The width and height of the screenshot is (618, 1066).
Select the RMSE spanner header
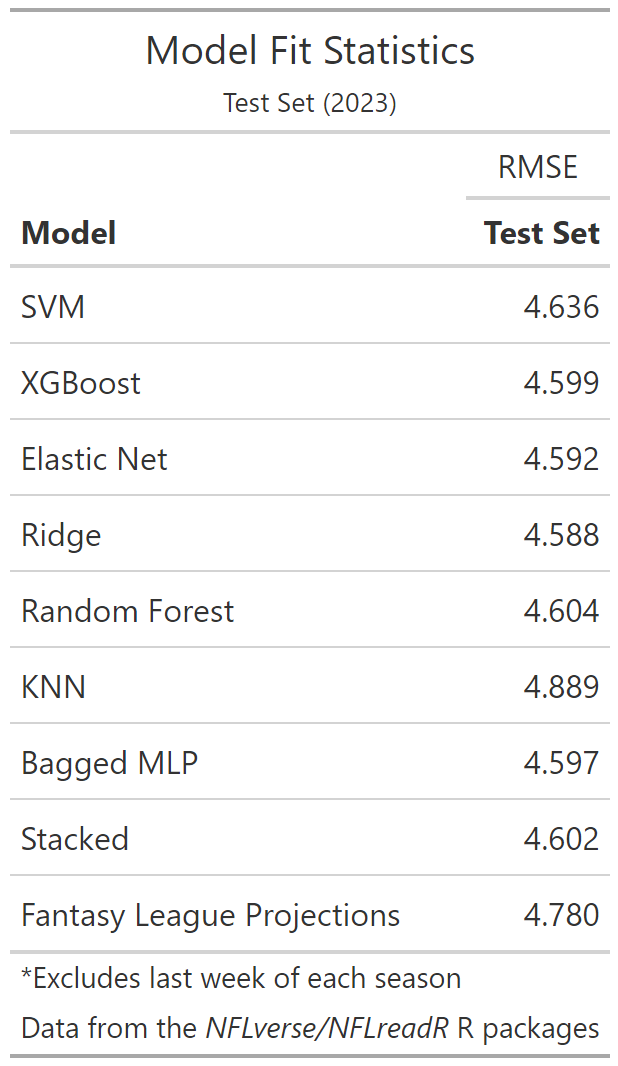[x=538, y=167]
